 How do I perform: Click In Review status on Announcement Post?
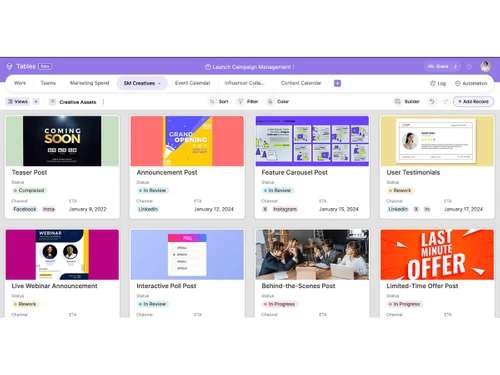(152, 190)
